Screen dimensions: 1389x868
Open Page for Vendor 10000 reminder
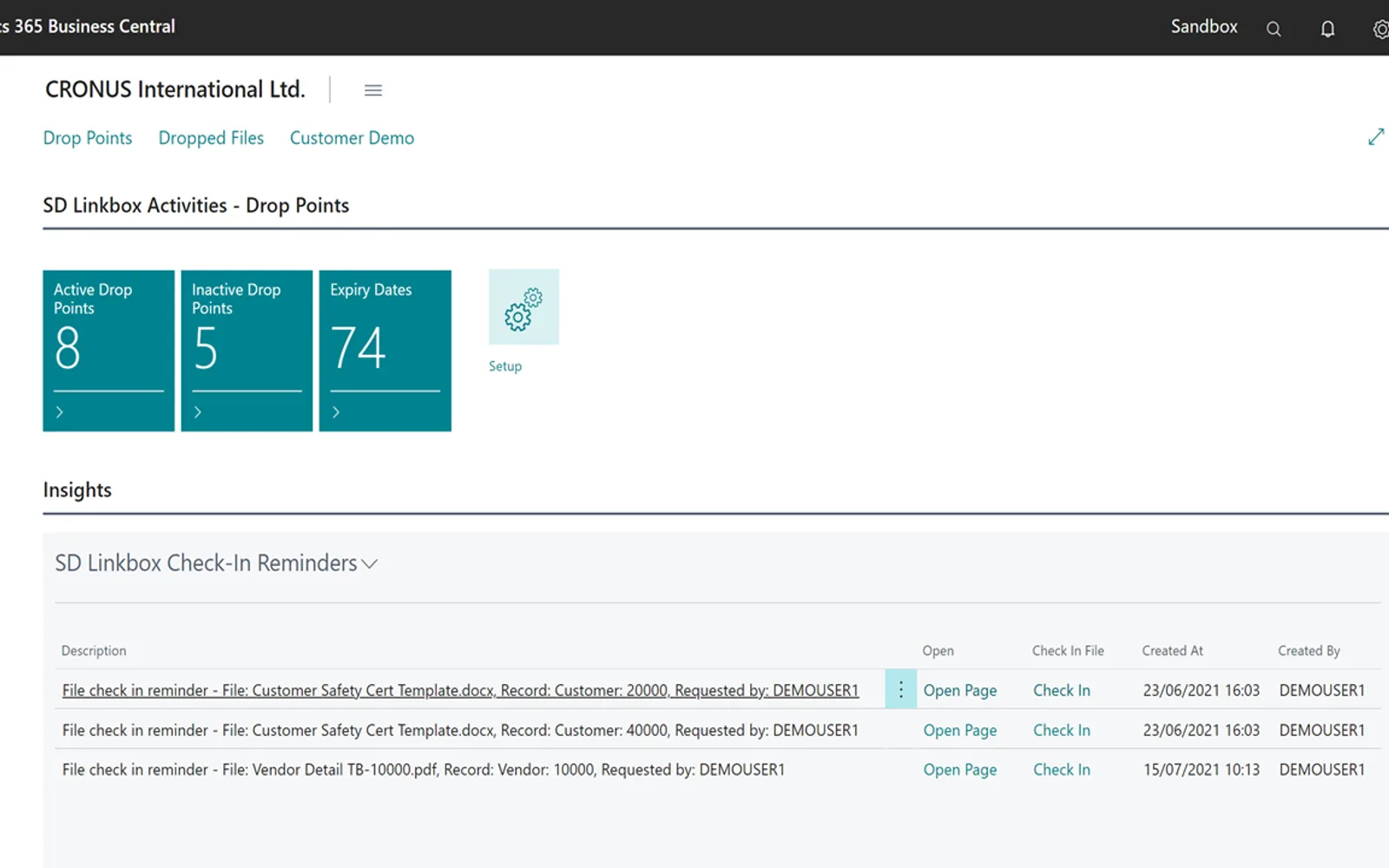coord(960,769)
